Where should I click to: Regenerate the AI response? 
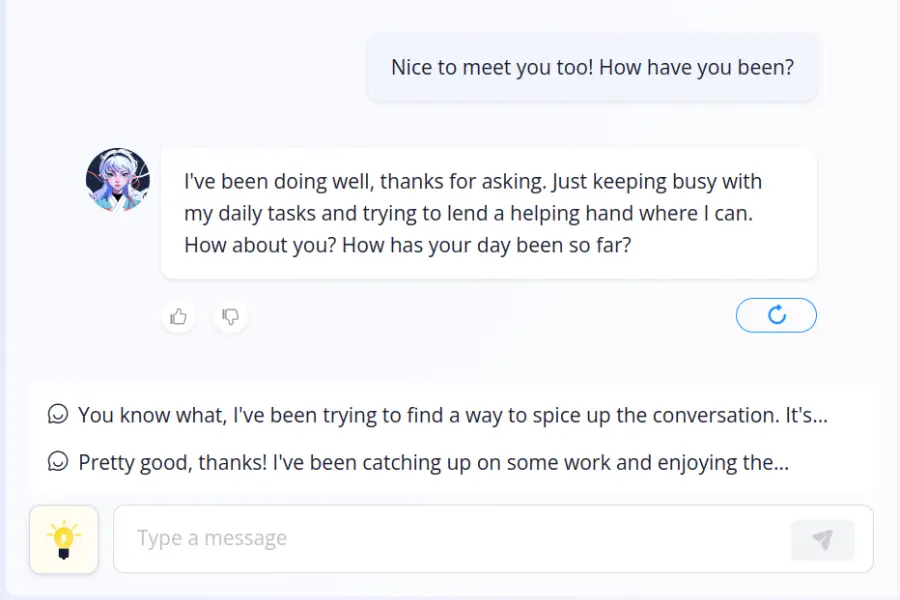[776, 315]
